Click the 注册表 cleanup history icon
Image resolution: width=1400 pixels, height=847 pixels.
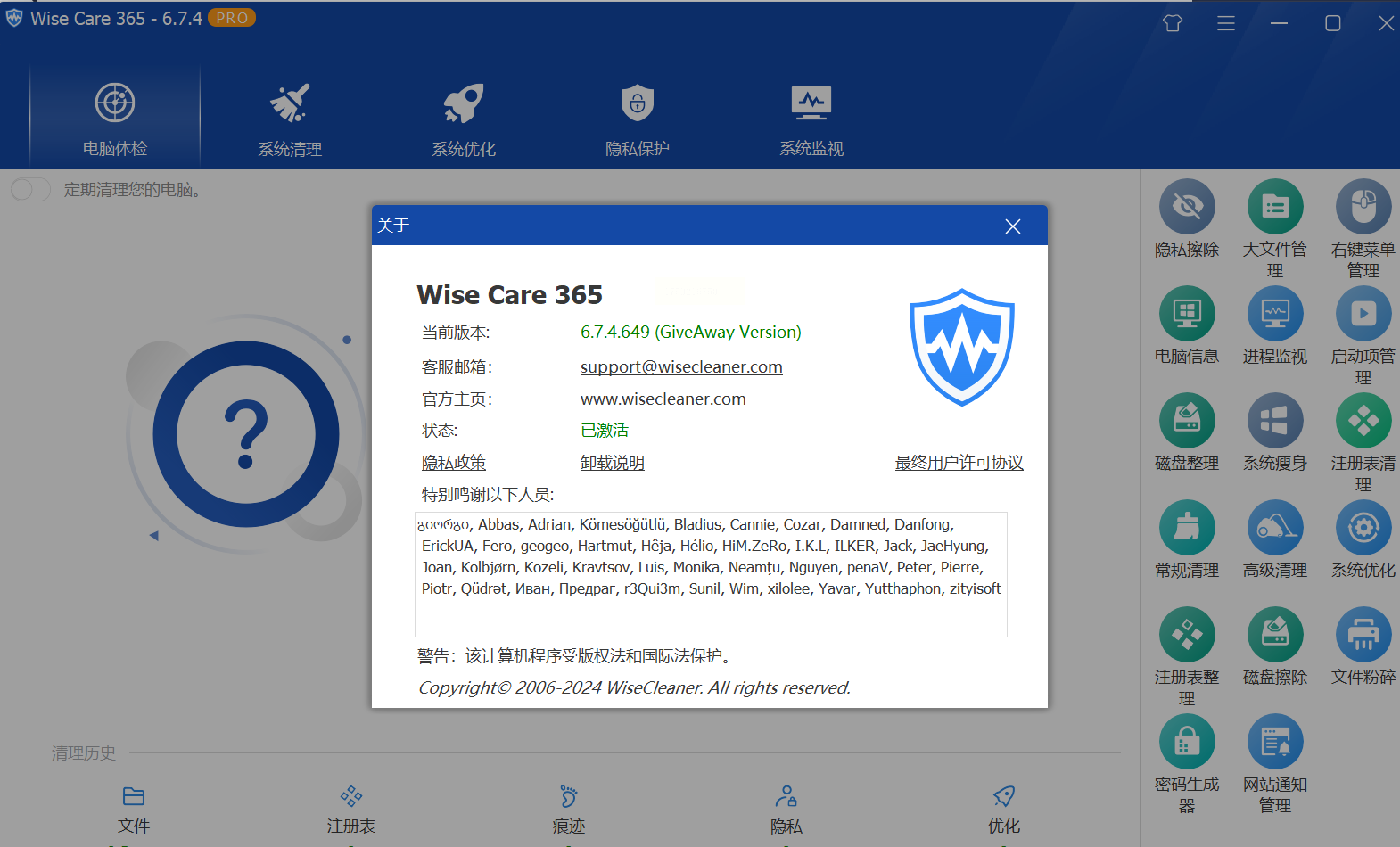[351, 796]
